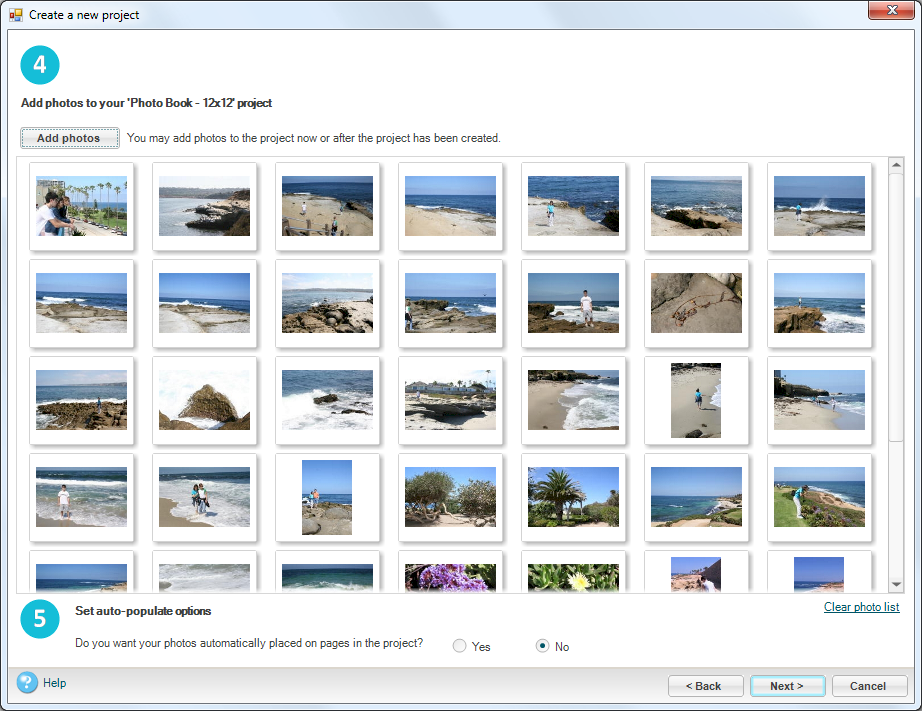Click the photo list scrollbar thumb
Screen dimensions: 922x711
click(896, 306)
